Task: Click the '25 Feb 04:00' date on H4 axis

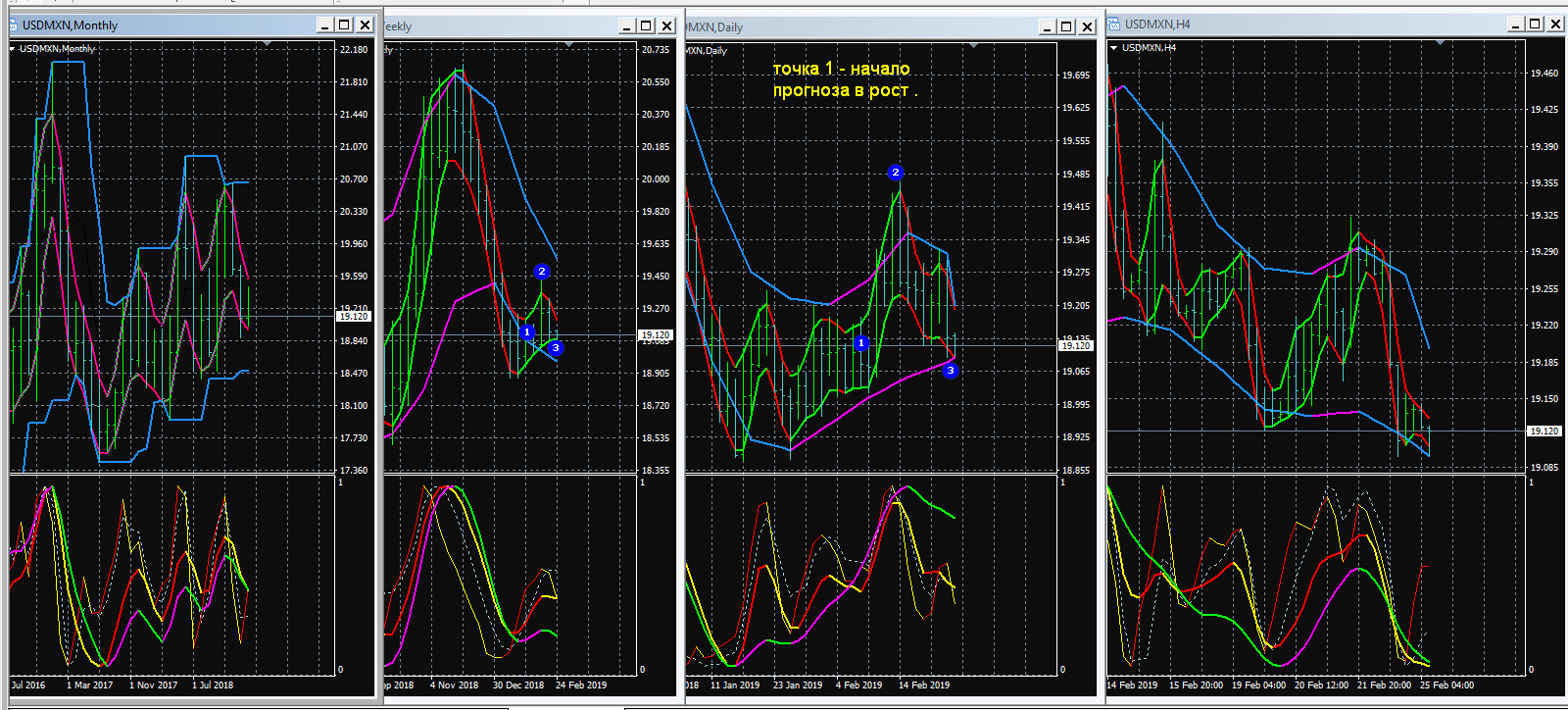Action: pyautogui.click(x=1446, y=685)
